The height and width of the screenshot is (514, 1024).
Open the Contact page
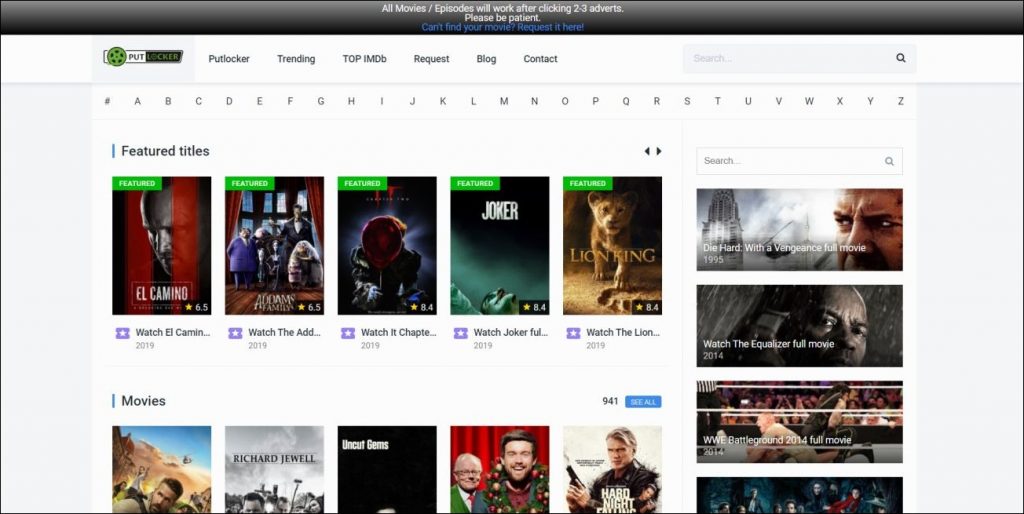click(x=540, y=59)
